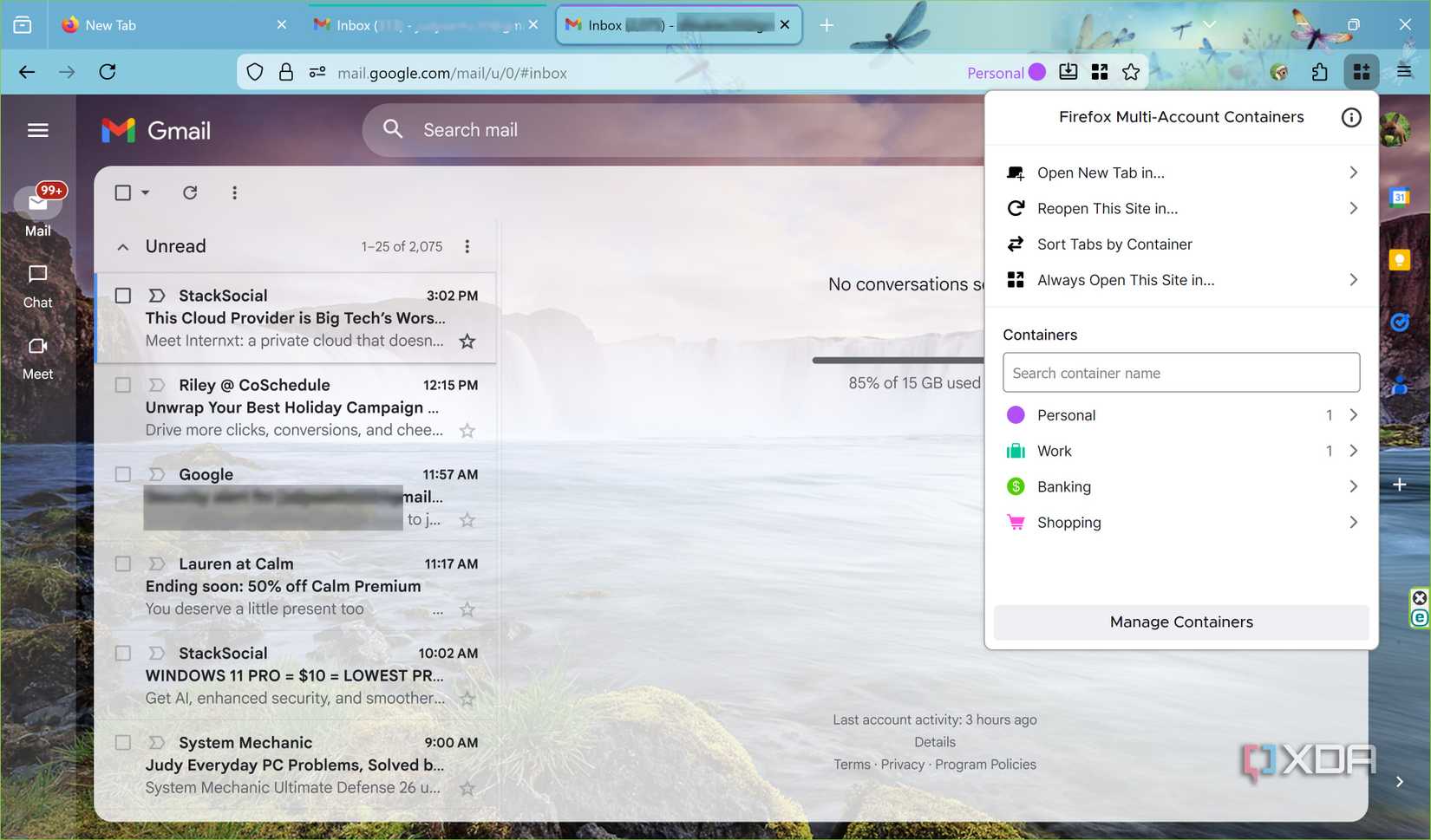
Task: Choose Sort Tabs by Container
Action: tap(1114, 244)
